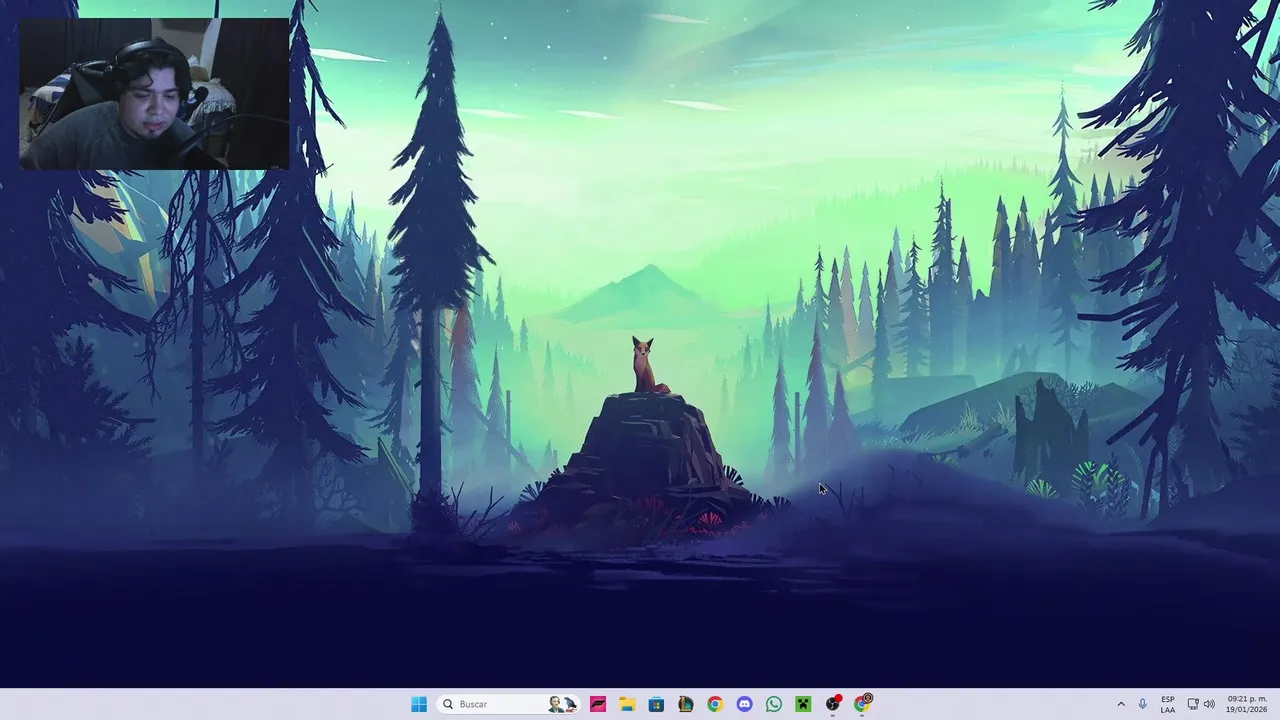This screenshot has height=720, width=1280.
Task: Show hidden system tray icons
Action: [x=1121, y=704]
